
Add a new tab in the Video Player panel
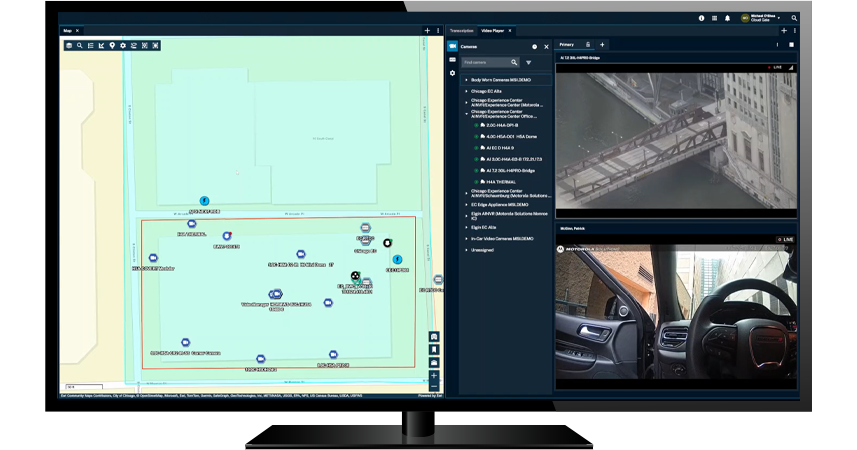(x=784, y=31)
